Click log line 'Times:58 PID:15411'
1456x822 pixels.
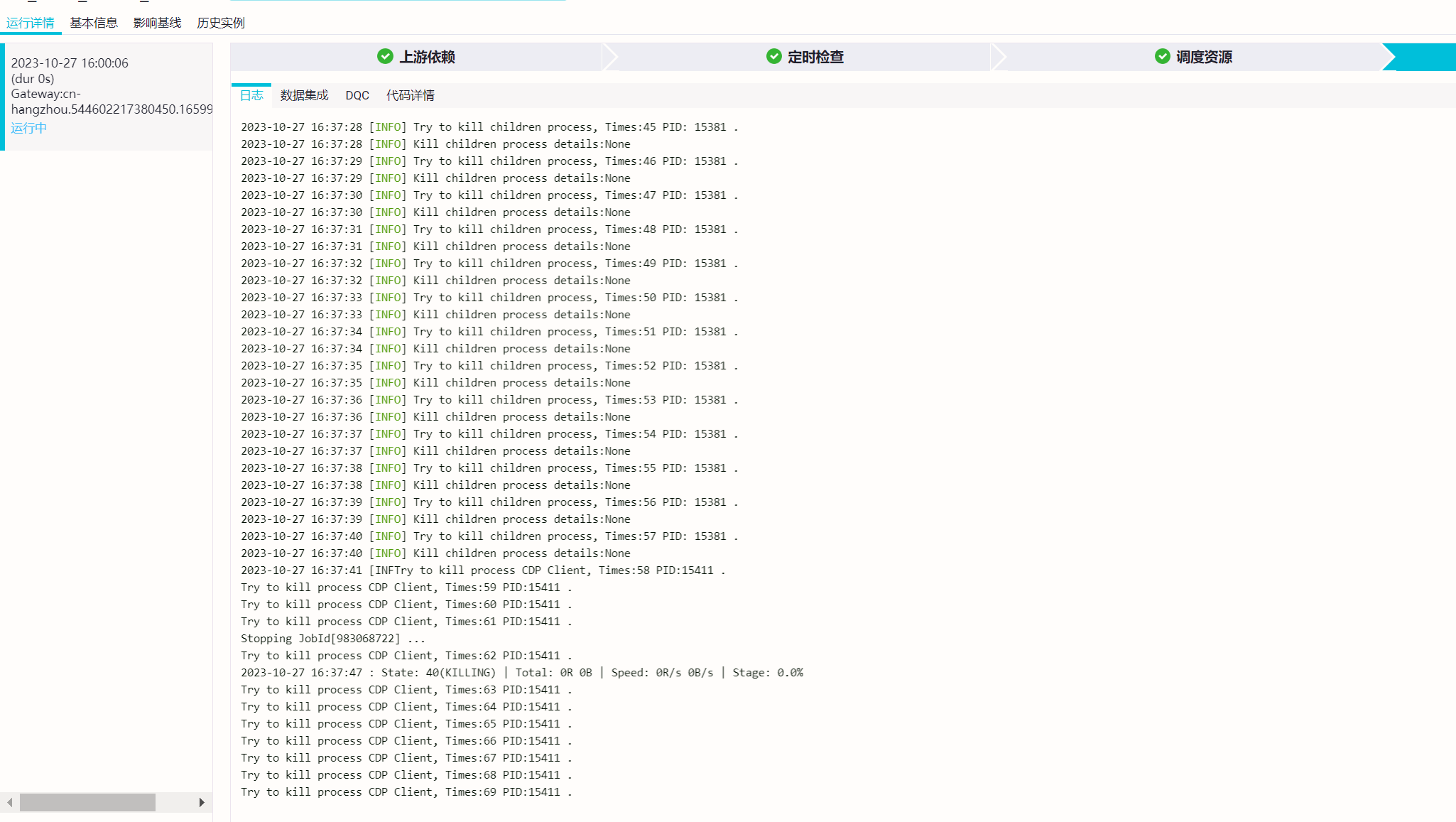(x=483, y=570)
